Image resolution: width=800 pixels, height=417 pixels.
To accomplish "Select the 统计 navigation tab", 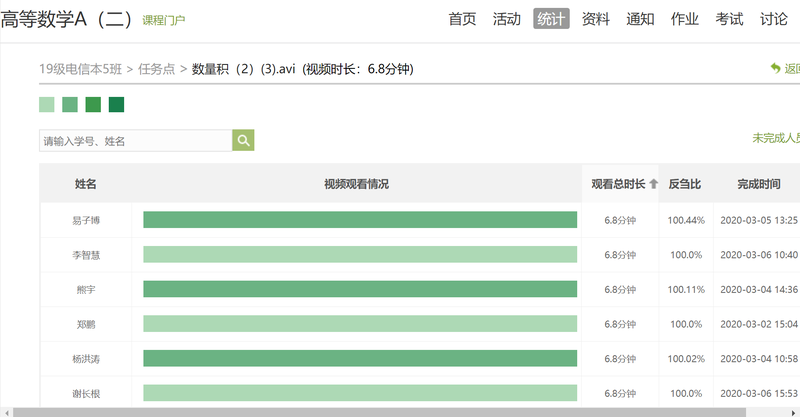I will pos(551,19).
